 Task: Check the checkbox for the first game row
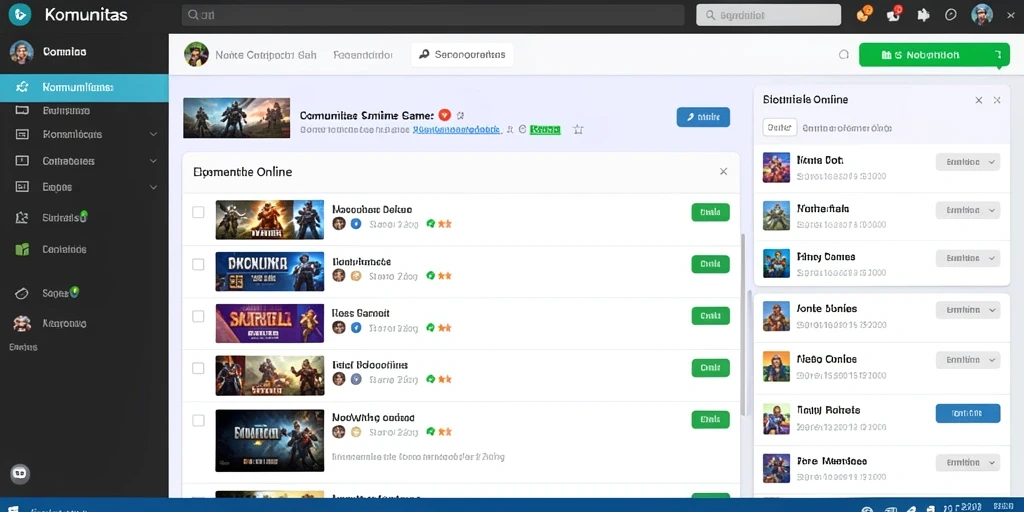[198, 212]
